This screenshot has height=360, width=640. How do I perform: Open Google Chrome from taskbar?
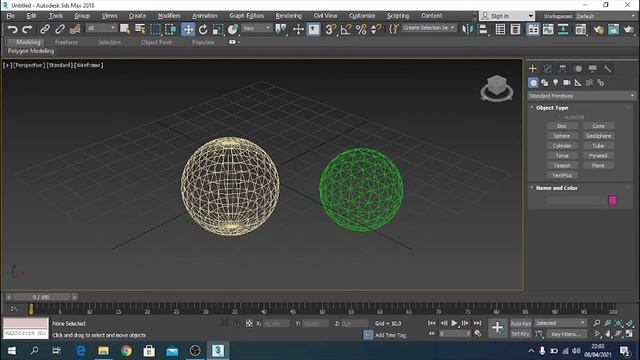[126, 351]
